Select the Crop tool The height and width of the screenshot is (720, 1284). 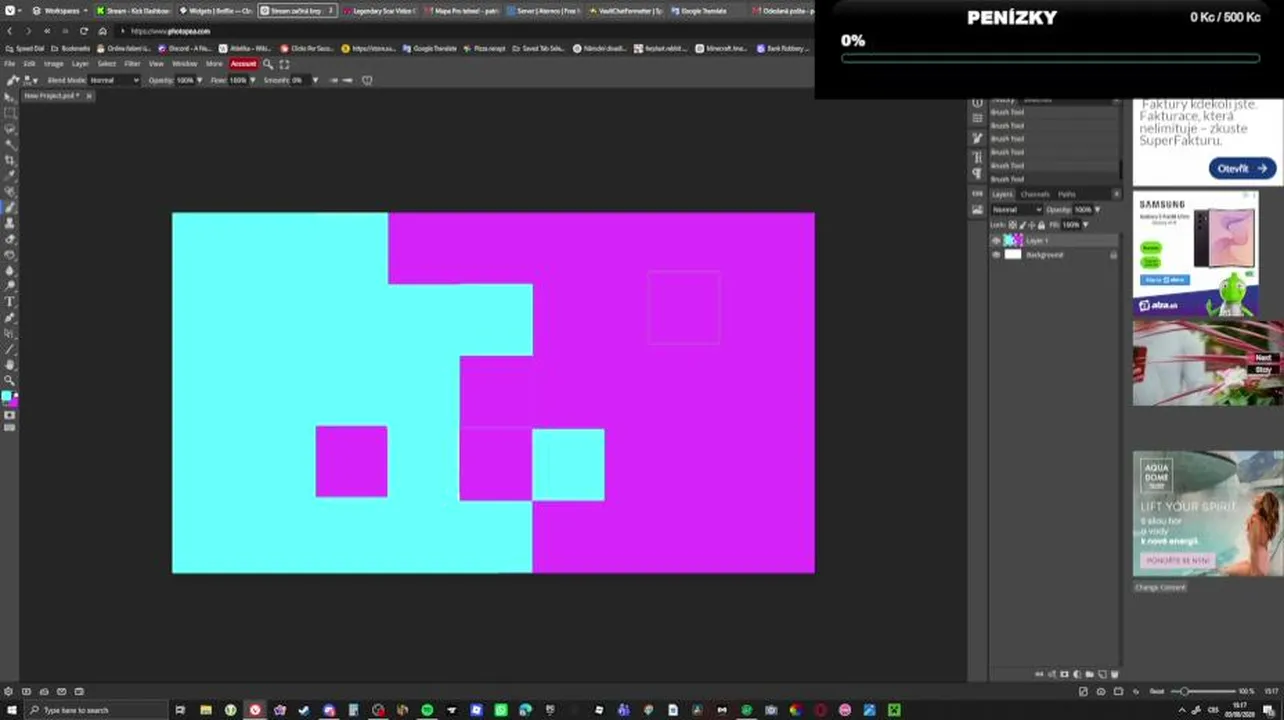click(x=10, y=160)
